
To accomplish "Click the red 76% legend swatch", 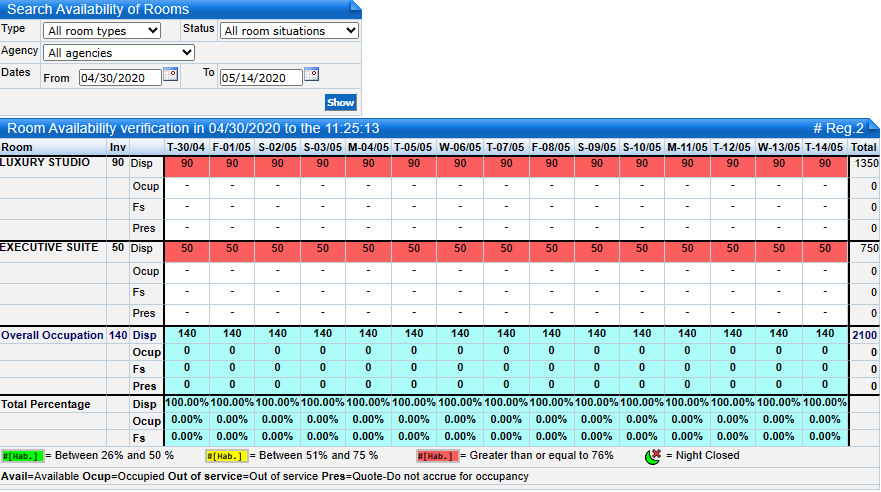I will tap(438, 456).
